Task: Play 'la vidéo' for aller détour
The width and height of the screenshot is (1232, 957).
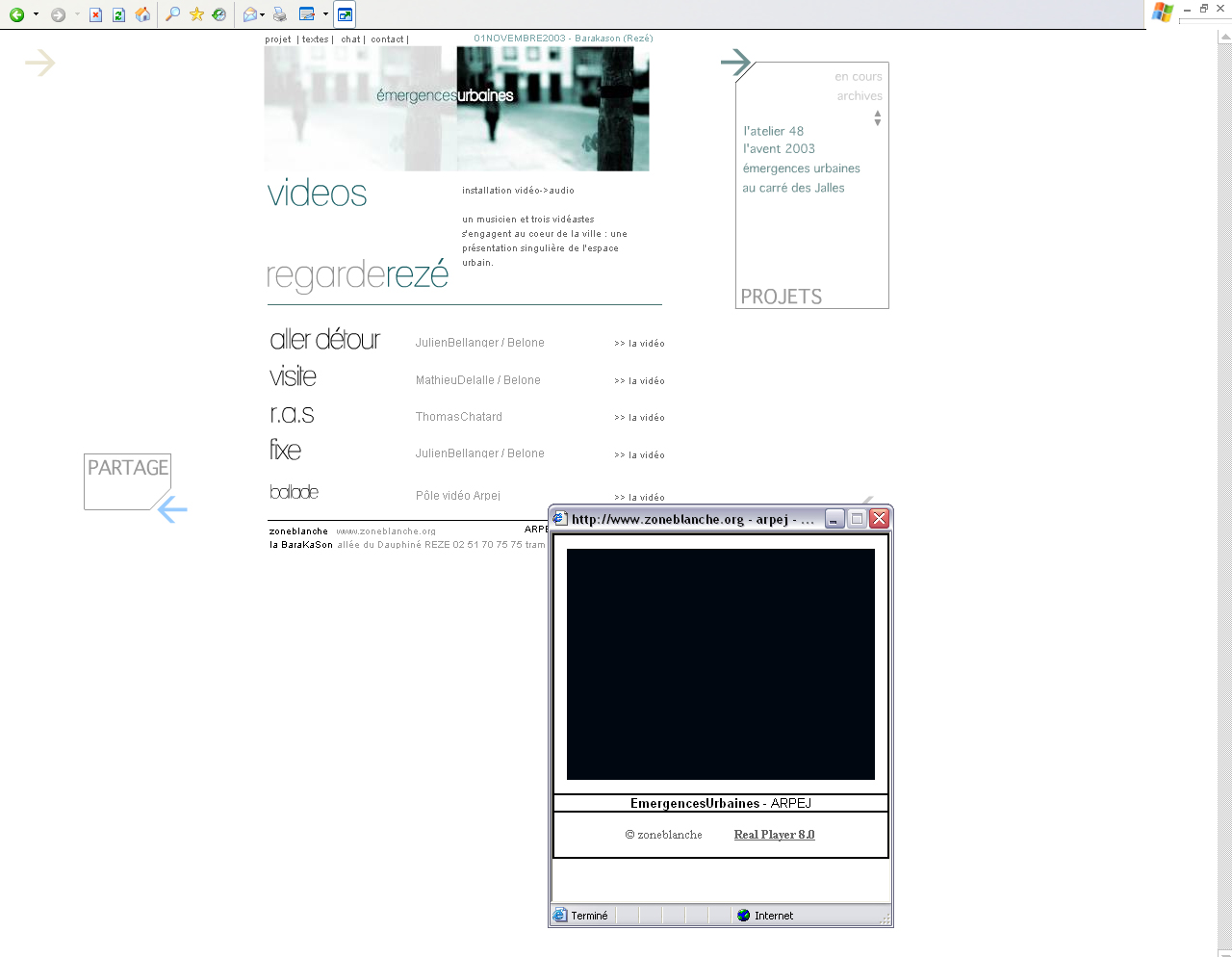Action: click(x=639, y=344)
